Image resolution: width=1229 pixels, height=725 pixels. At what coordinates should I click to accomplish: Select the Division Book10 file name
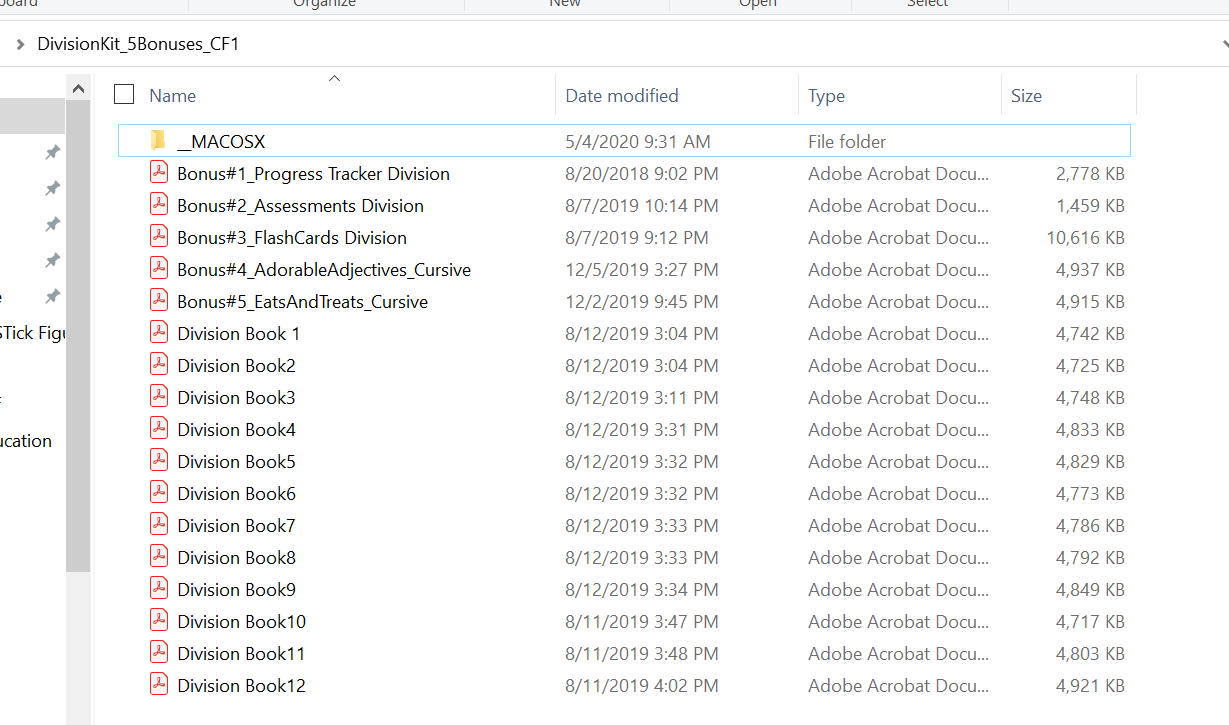click(x=241, y=622)
